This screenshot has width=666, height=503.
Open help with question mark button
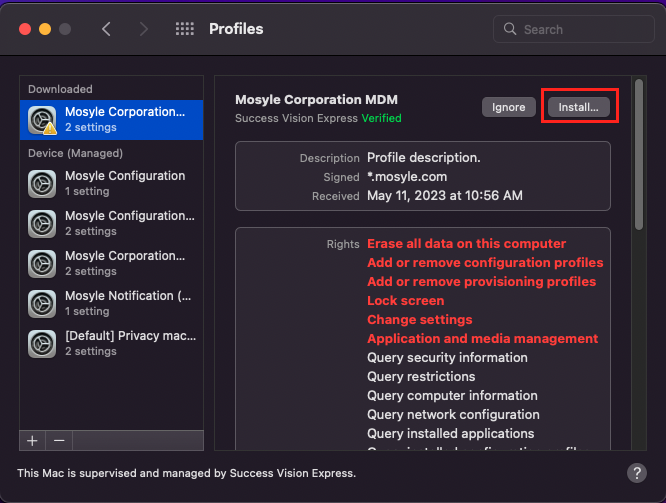pos(637,473)
